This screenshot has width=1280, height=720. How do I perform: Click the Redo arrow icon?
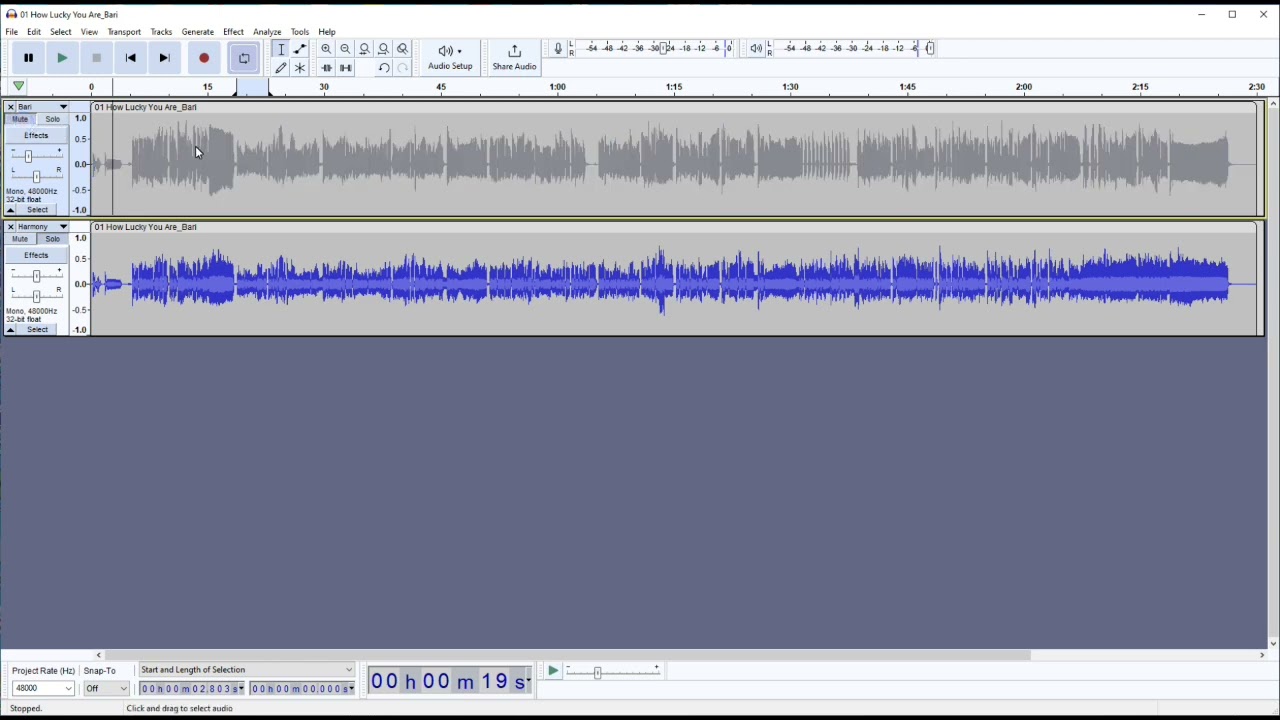click(x=403, y=68)
